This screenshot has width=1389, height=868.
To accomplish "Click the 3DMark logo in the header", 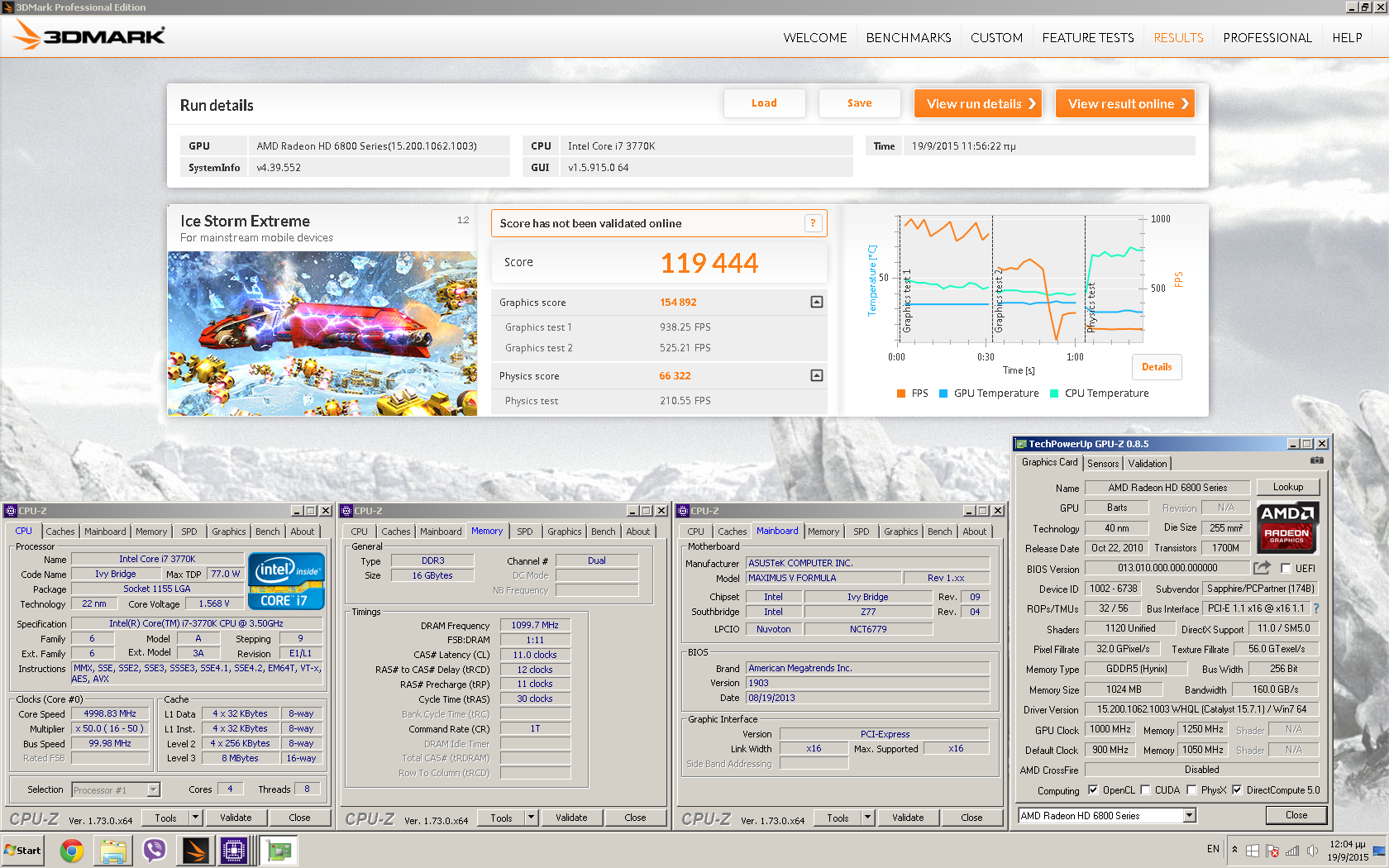I will point(89,36).
